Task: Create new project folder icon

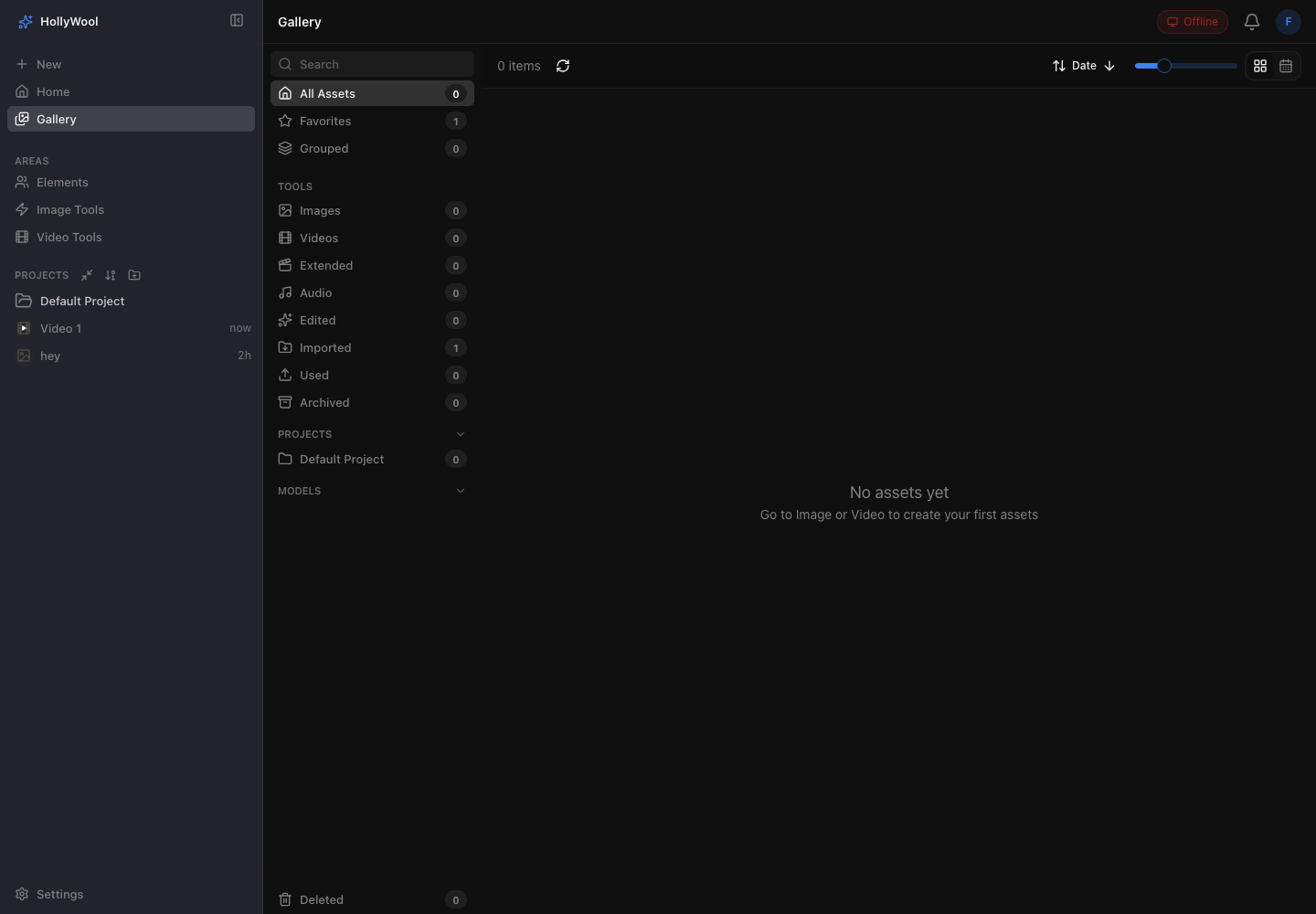Action: (x=134, y=275)
